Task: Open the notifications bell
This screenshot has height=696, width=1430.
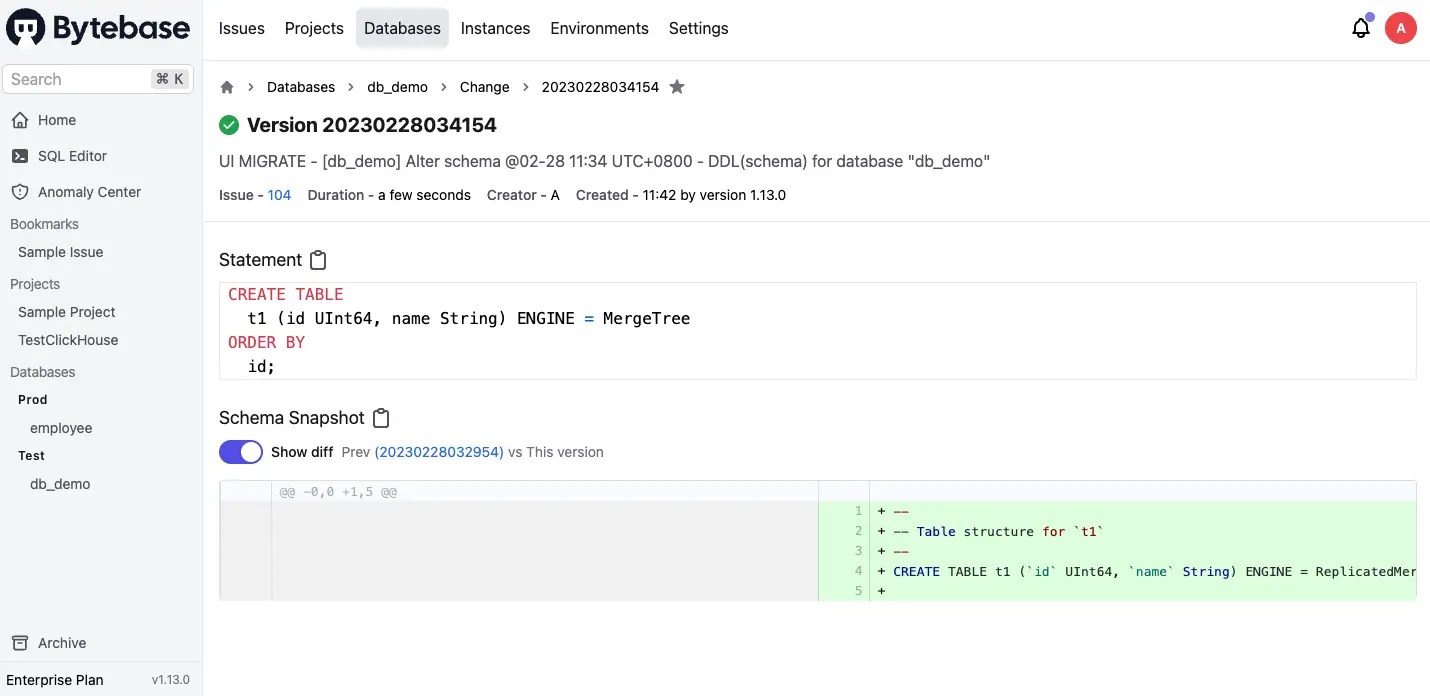Action: click(1361, 28)
